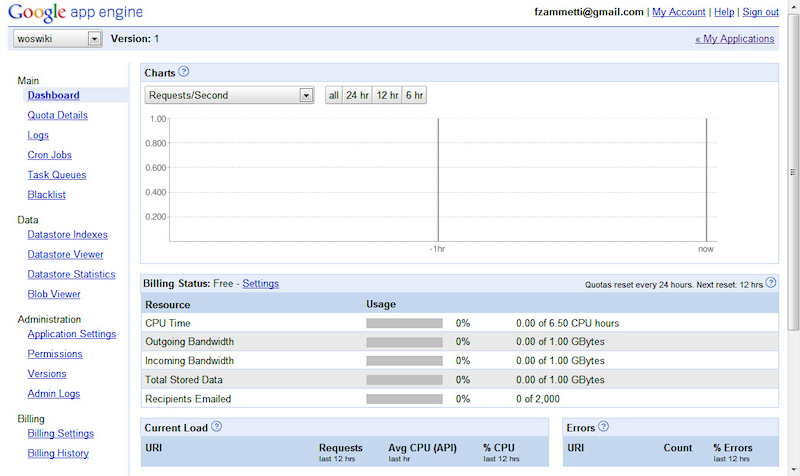Click the scrollbar down arrow
This screenshot has height=476, width=800.
793,469
